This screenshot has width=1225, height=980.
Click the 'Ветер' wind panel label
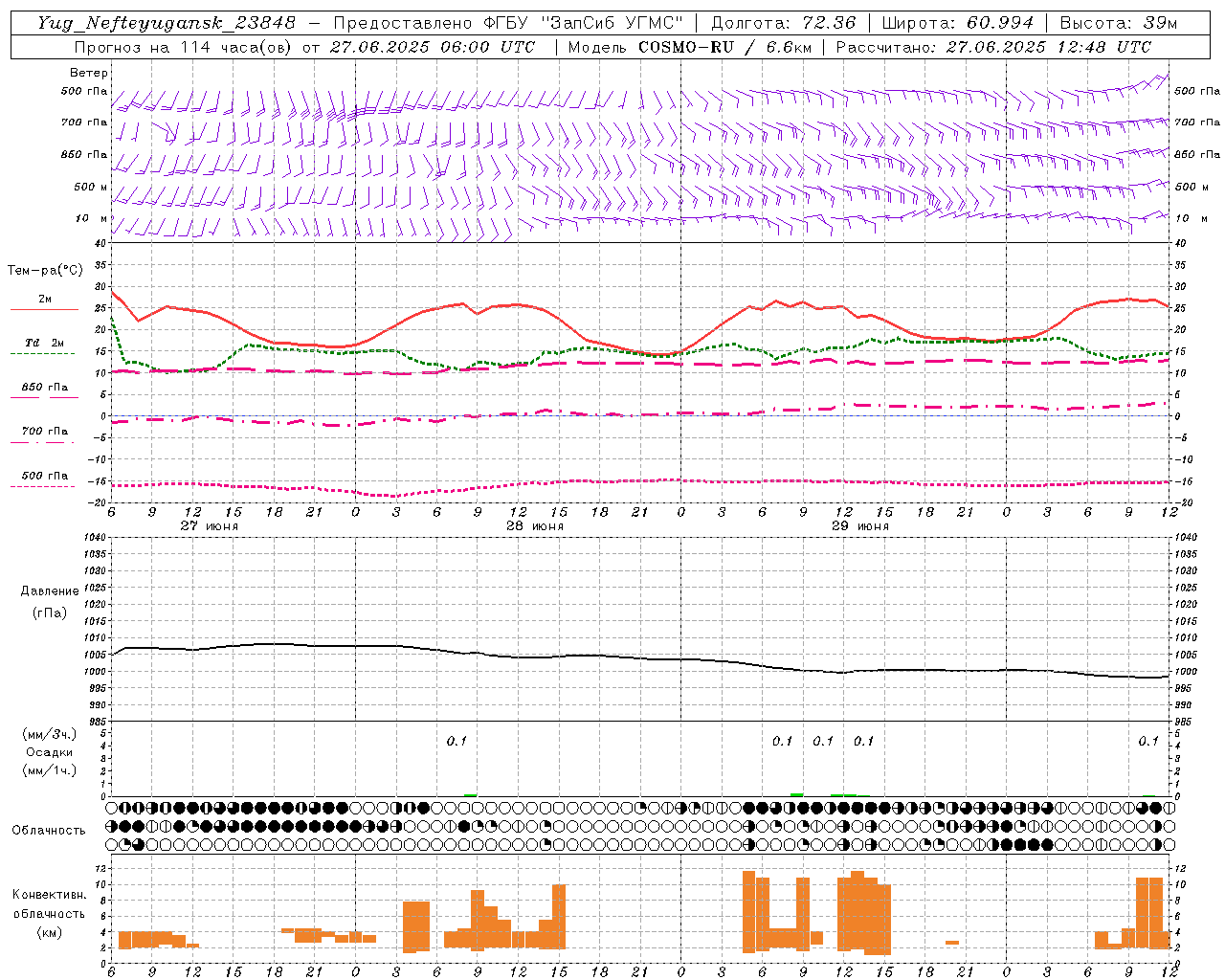click(88, 73)
